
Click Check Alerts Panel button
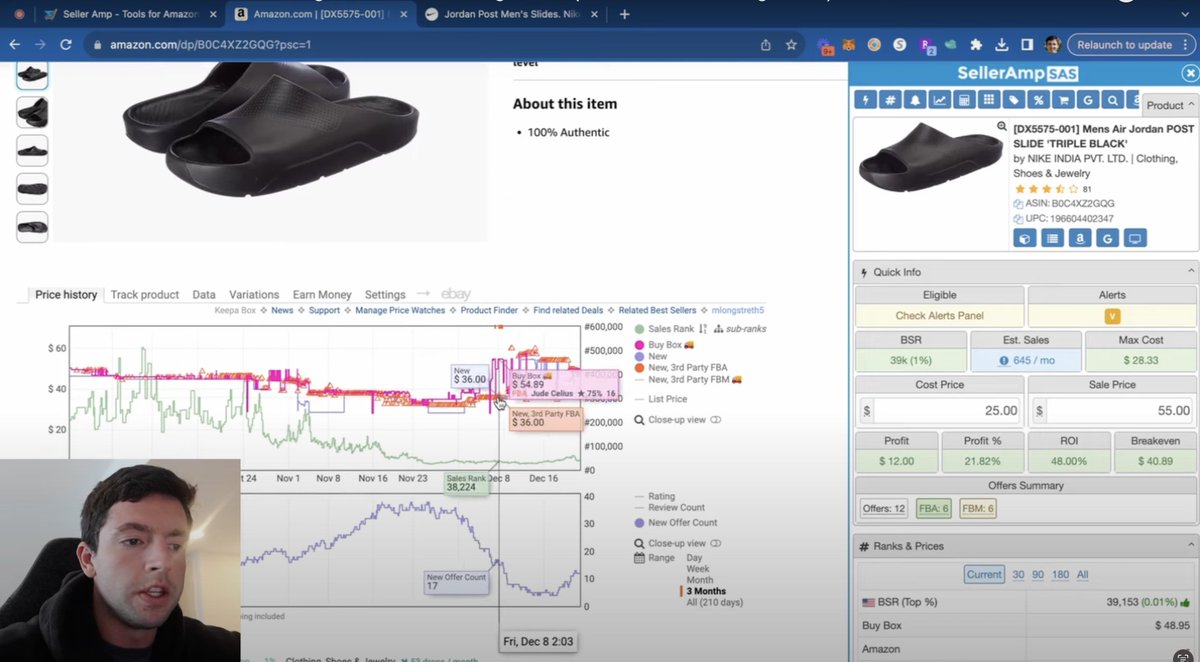[939, 316]
